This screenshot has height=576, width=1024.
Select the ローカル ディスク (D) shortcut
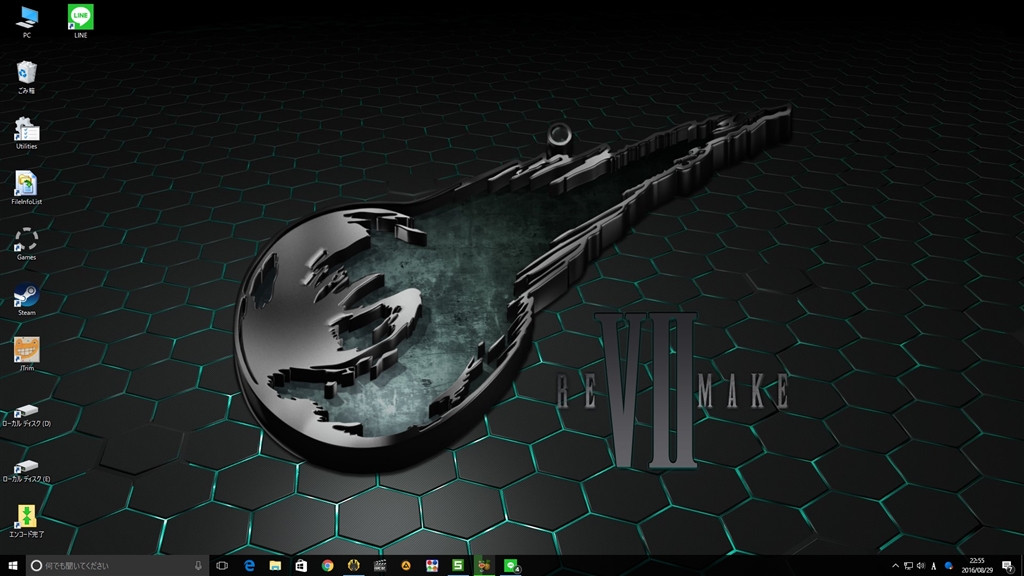(26, 415)
